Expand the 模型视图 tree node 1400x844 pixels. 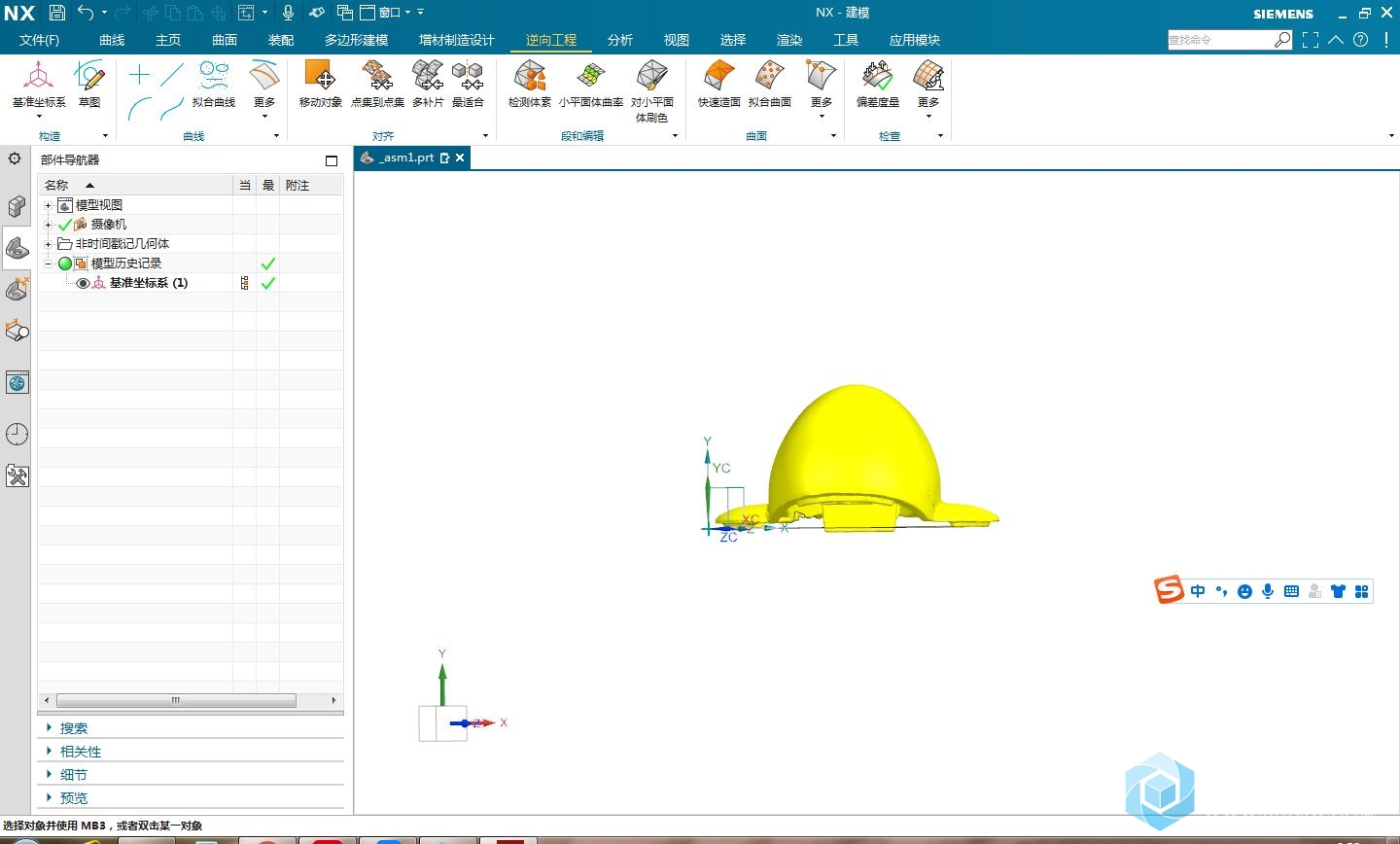pyautogui.click(x=48, y=205)
